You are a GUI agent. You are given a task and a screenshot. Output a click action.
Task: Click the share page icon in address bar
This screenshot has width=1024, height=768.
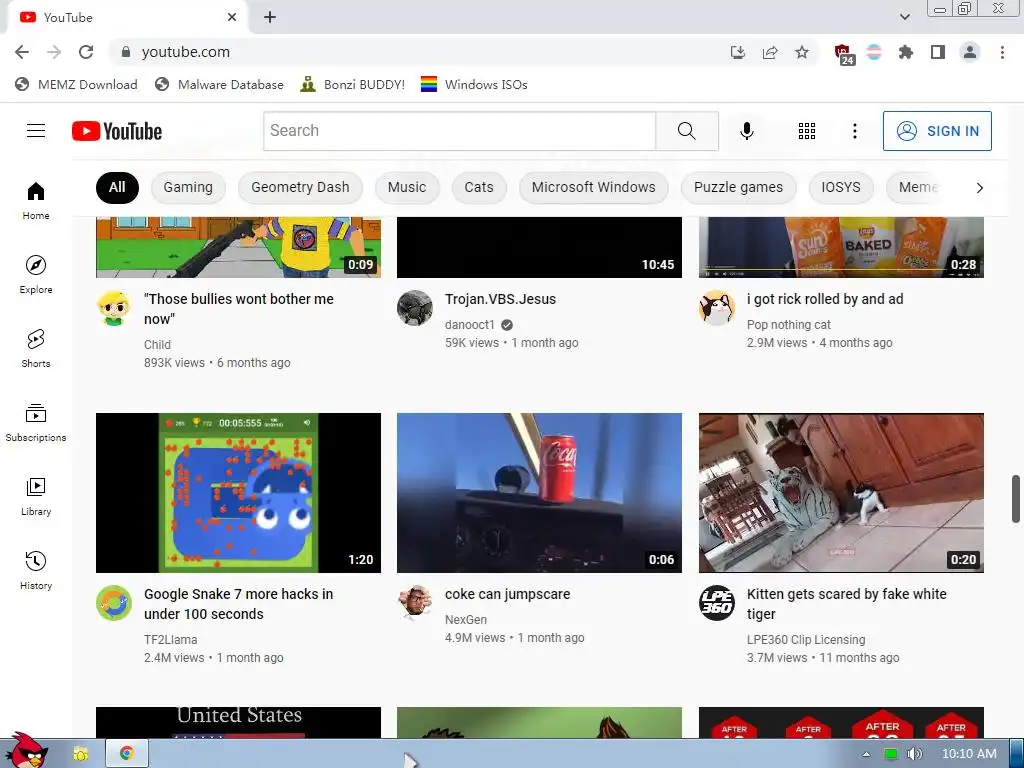(x=770, y=52)
